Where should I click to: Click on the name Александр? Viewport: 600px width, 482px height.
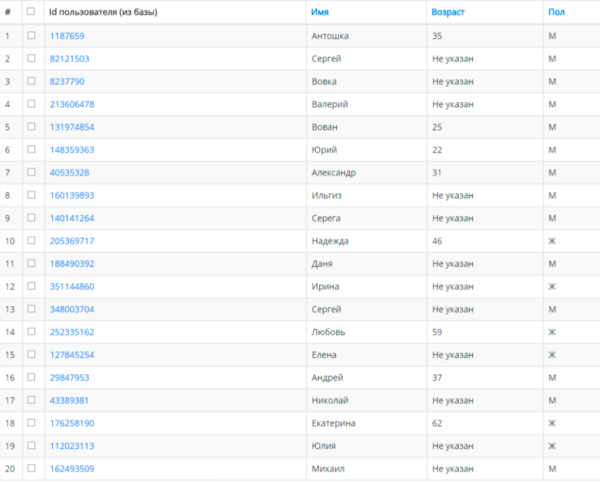(334, 173)
